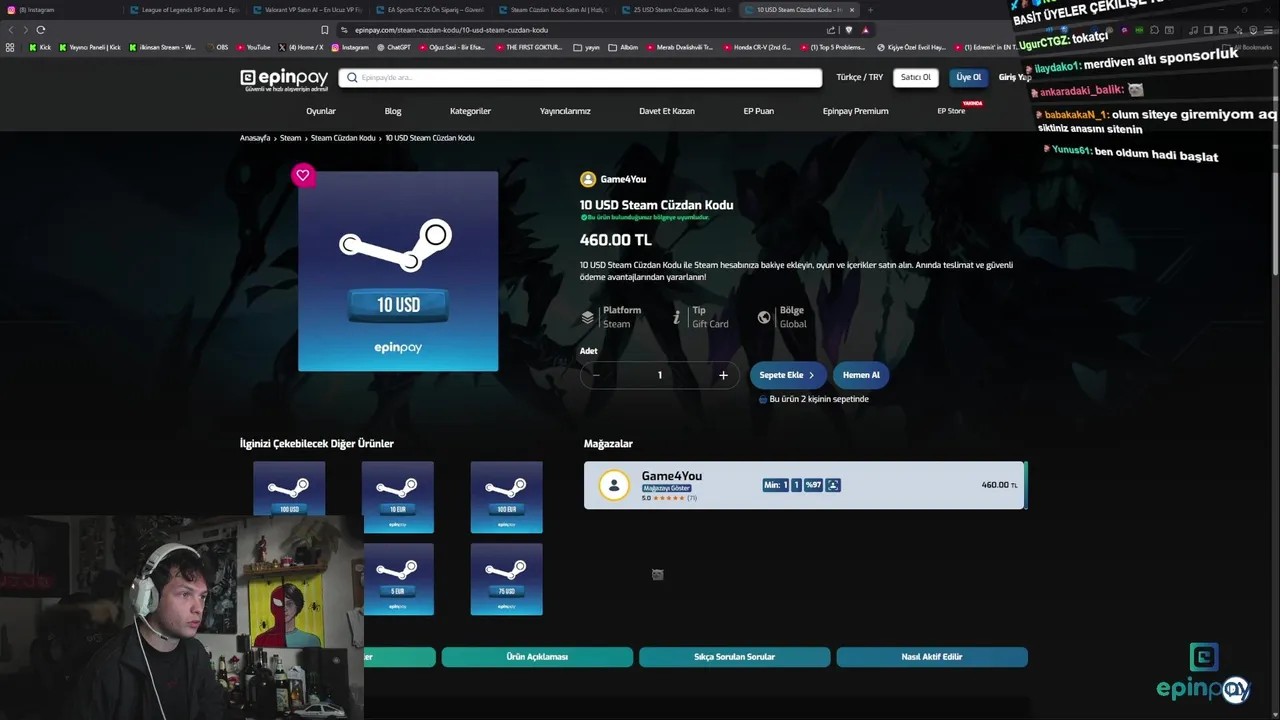Open Türkçe / TRY language currency selector
The width and height of the screenshot is (1280, 720).
click(x=860, y=77)
